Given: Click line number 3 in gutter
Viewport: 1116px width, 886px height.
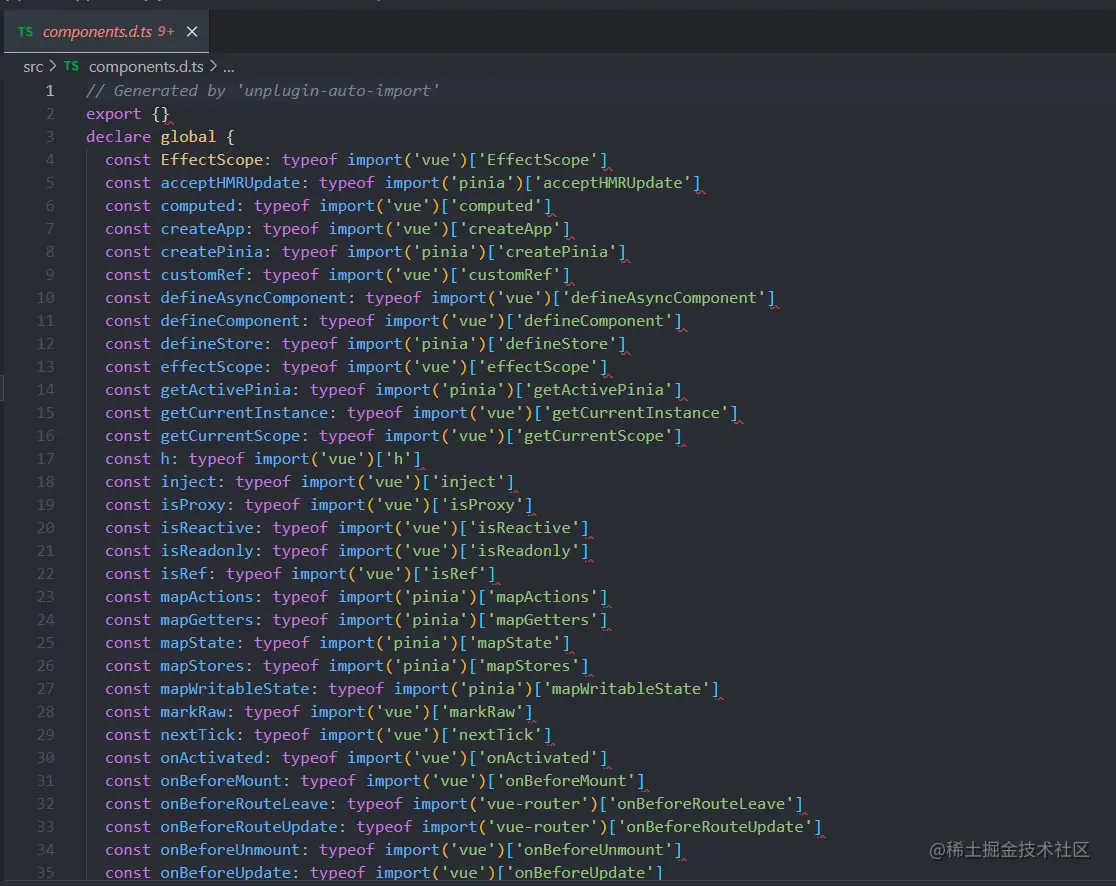Looking at the screenshot, I should [50, 137].
